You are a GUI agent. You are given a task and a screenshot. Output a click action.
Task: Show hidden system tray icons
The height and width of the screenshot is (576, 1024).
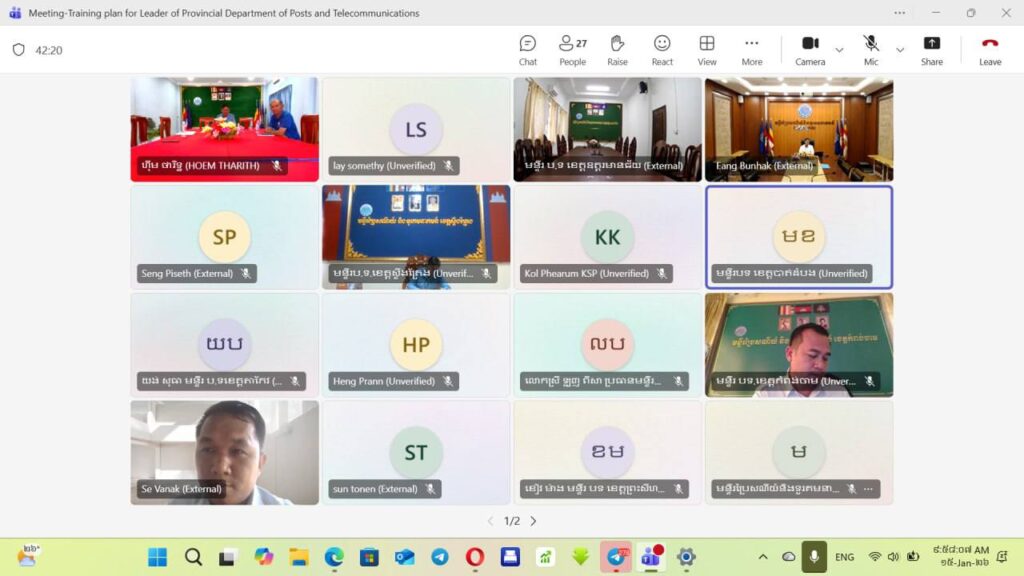coord(763,557)
